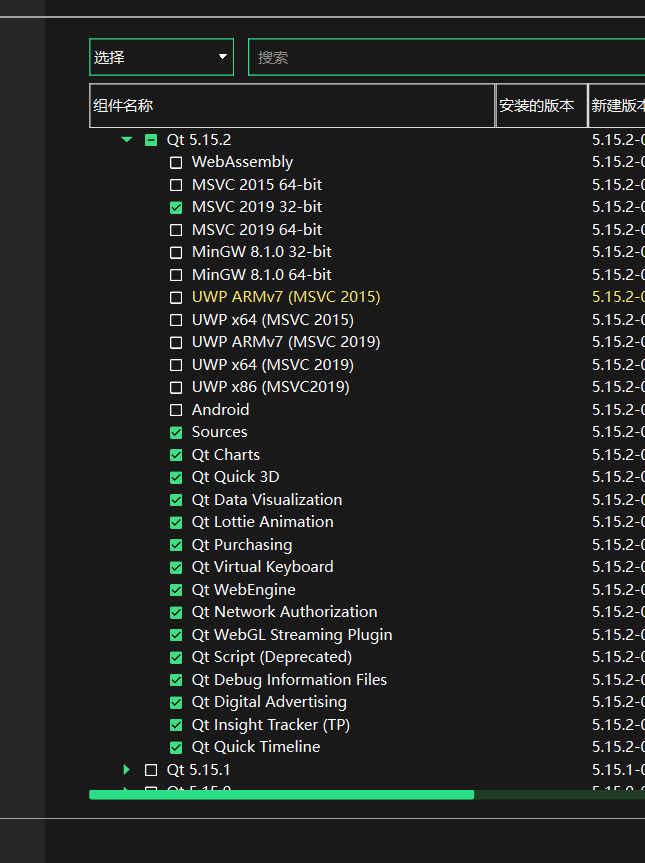Viewport: 645px width, 863px height.
Task: Check the UWP x64 (MSVC 2015) checkbox
Action: point(176,320)
